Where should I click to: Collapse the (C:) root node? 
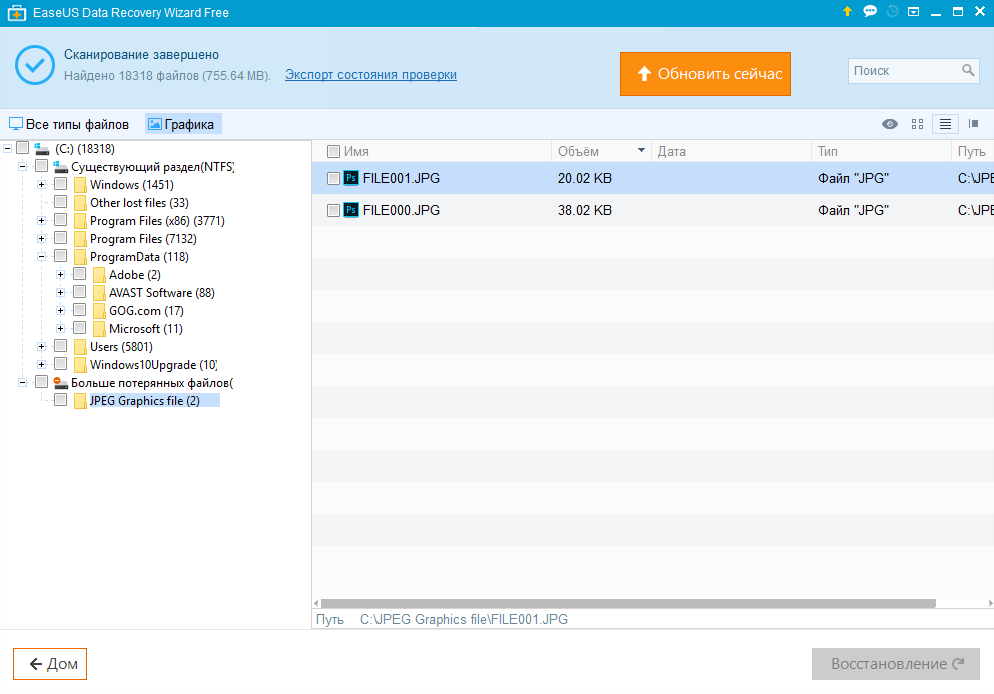coord(8,148)
